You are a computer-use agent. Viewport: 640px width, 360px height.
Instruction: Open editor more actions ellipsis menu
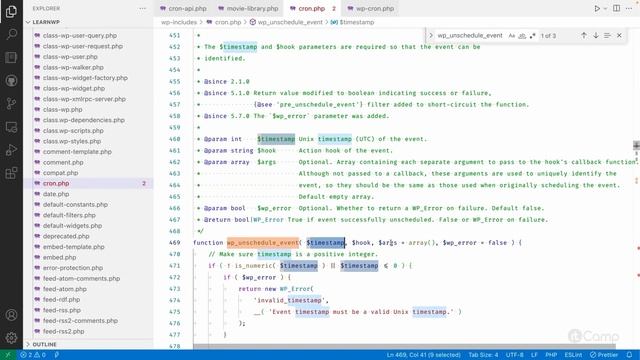[629, 9]
